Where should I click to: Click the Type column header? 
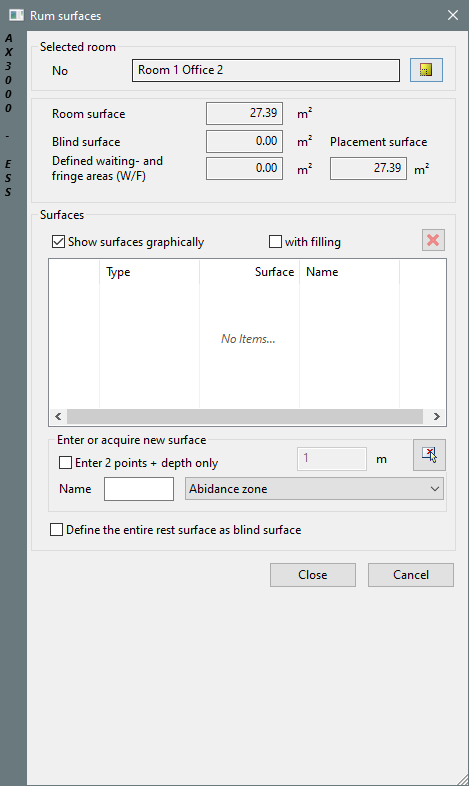[x=149, y=272]
